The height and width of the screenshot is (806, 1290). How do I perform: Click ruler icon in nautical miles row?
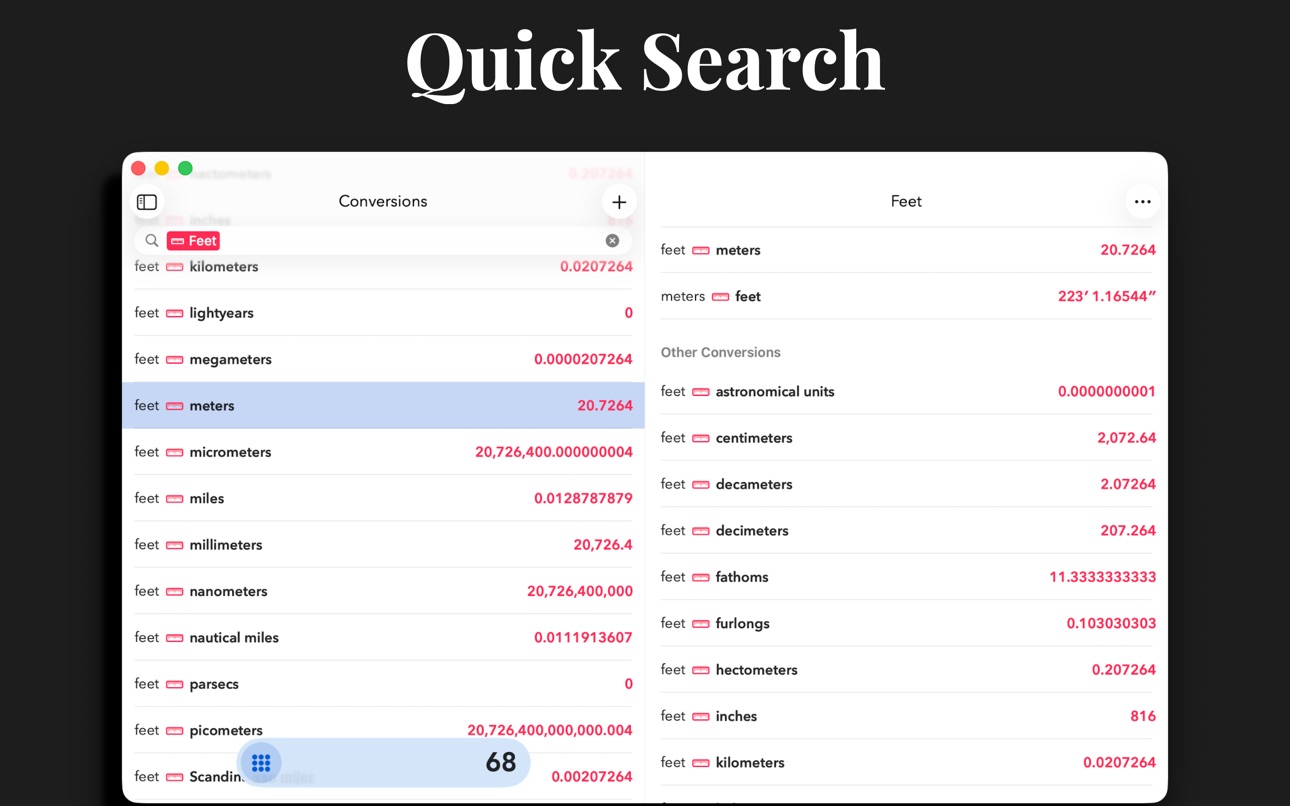tap(174, 637)
